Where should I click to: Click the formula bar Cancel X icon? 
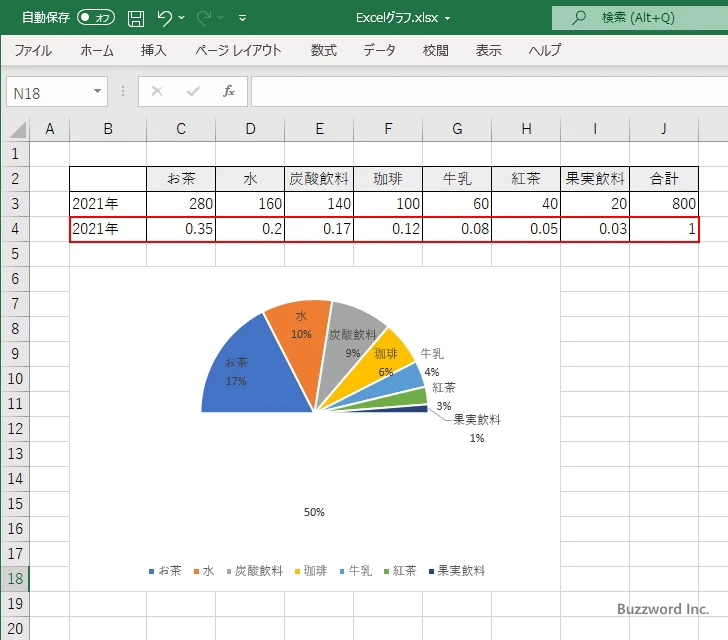click(x=157, y=91)
